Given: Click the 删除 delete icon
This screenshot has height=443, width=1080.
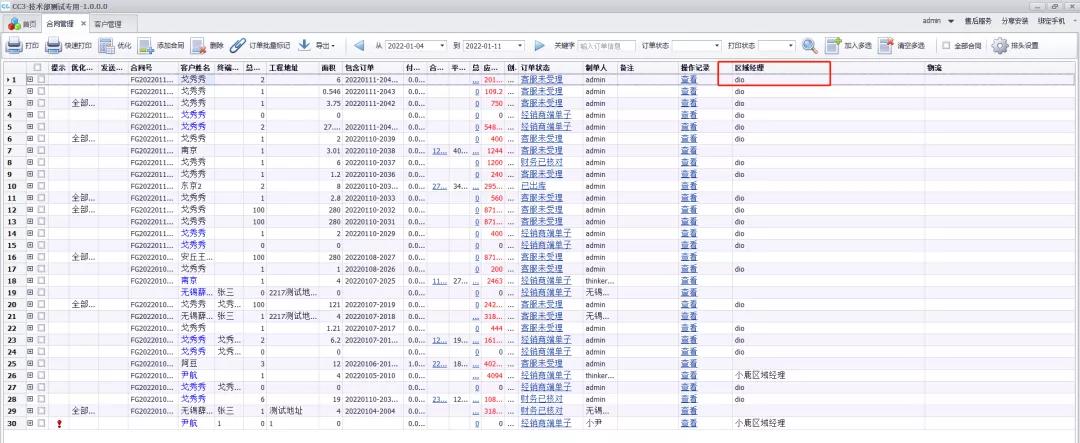Looking at the screenshot, I should point(199,45).
